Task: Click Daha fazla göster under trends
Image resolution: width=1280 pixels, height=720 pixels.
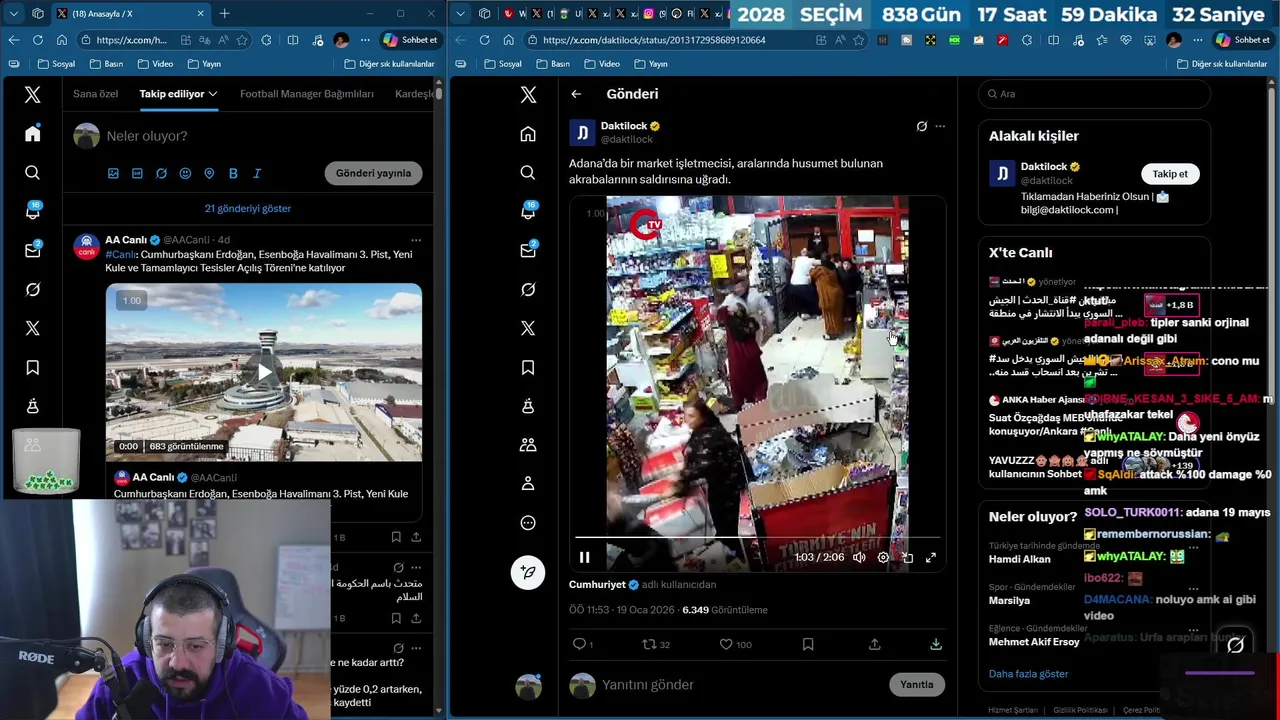Action: 1028,674
